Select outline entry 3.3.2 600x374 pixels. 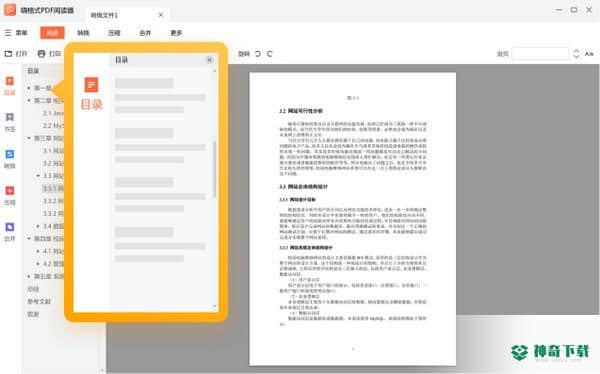coord(53,201)
